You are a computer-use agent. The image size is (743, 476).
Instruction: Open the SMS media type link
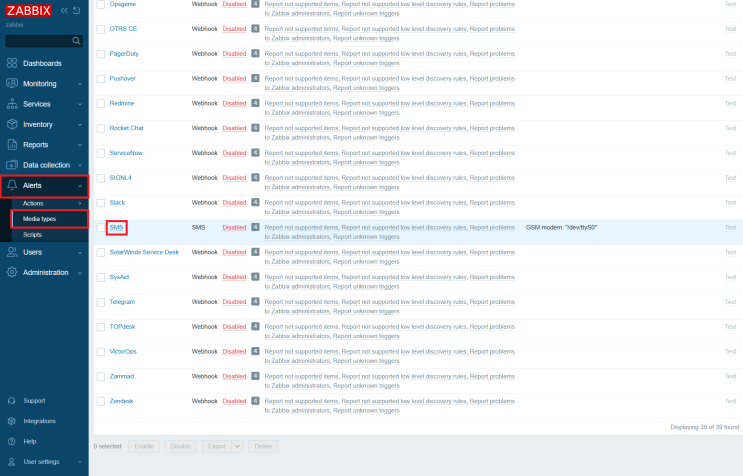pyautogui.click(x=116, y=227)
